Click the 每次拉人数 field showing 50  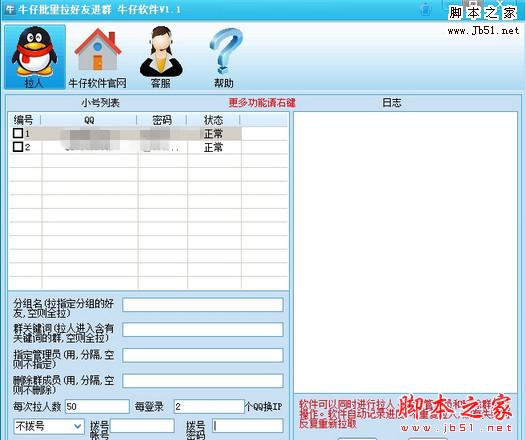coord(97,406)
